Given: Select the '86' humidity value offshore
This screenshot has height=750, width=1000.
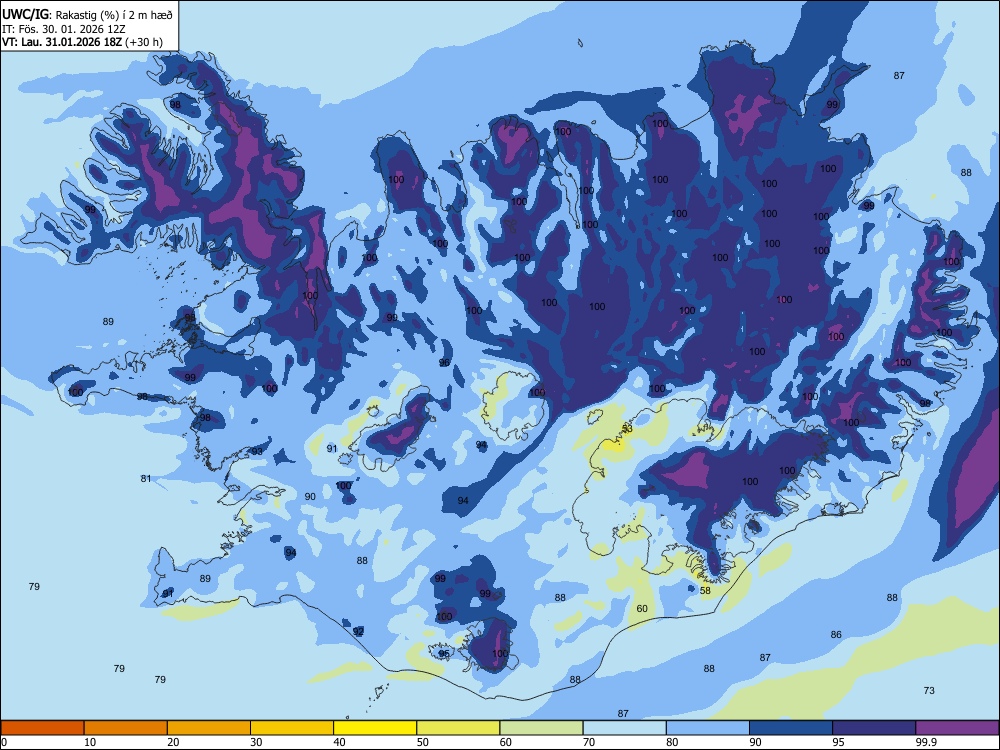Looking at the screenshot, I should click(836, 635).
